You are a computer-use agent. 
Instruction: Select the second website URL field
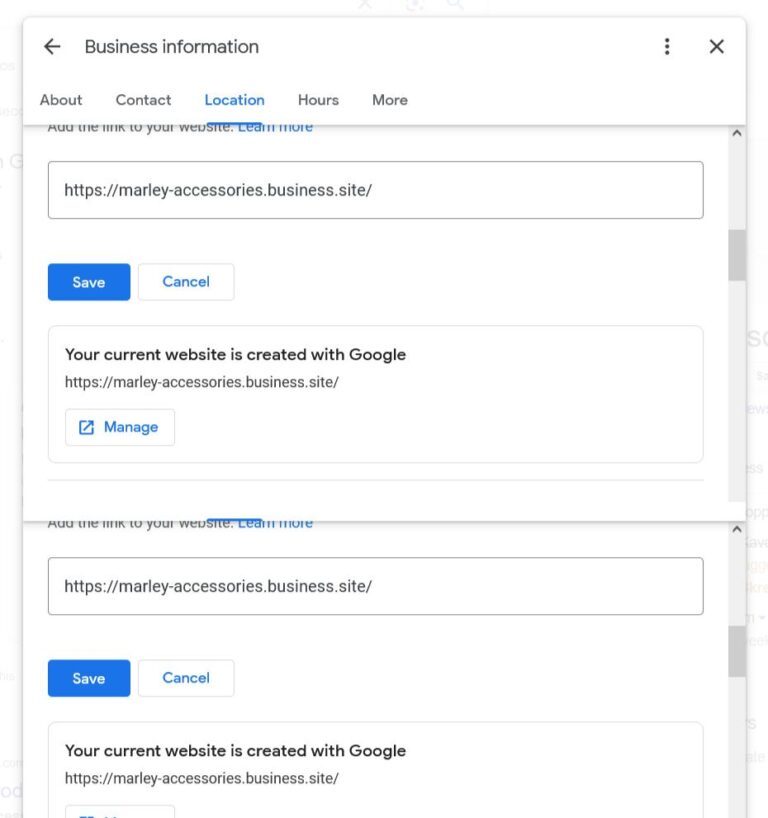point(375,586)
